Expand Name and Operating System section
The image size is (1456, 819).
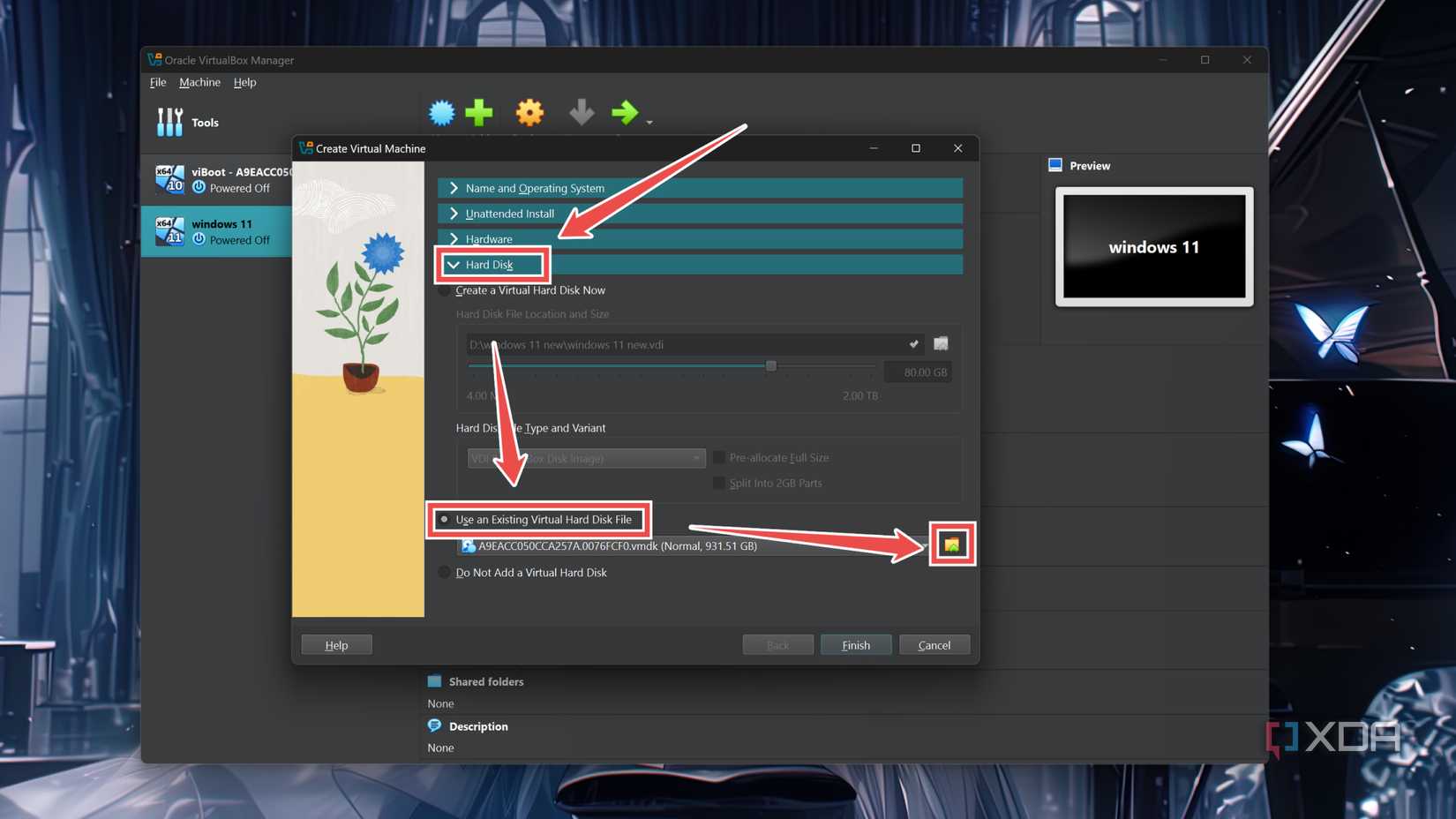click(535, 188)
